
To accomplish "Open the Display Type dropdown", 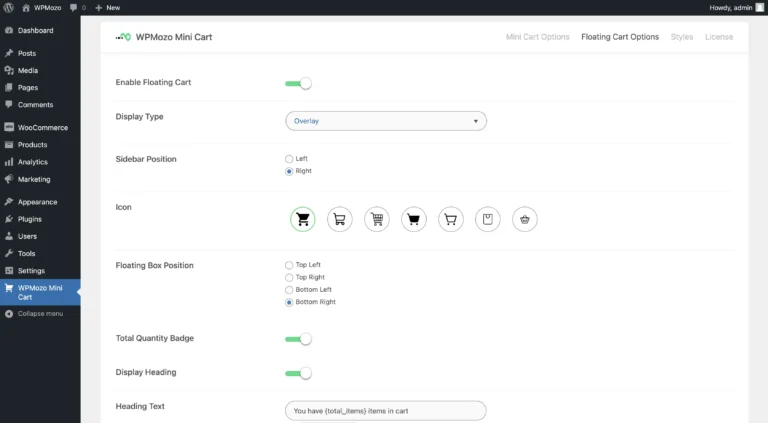I will click(386, 121).
